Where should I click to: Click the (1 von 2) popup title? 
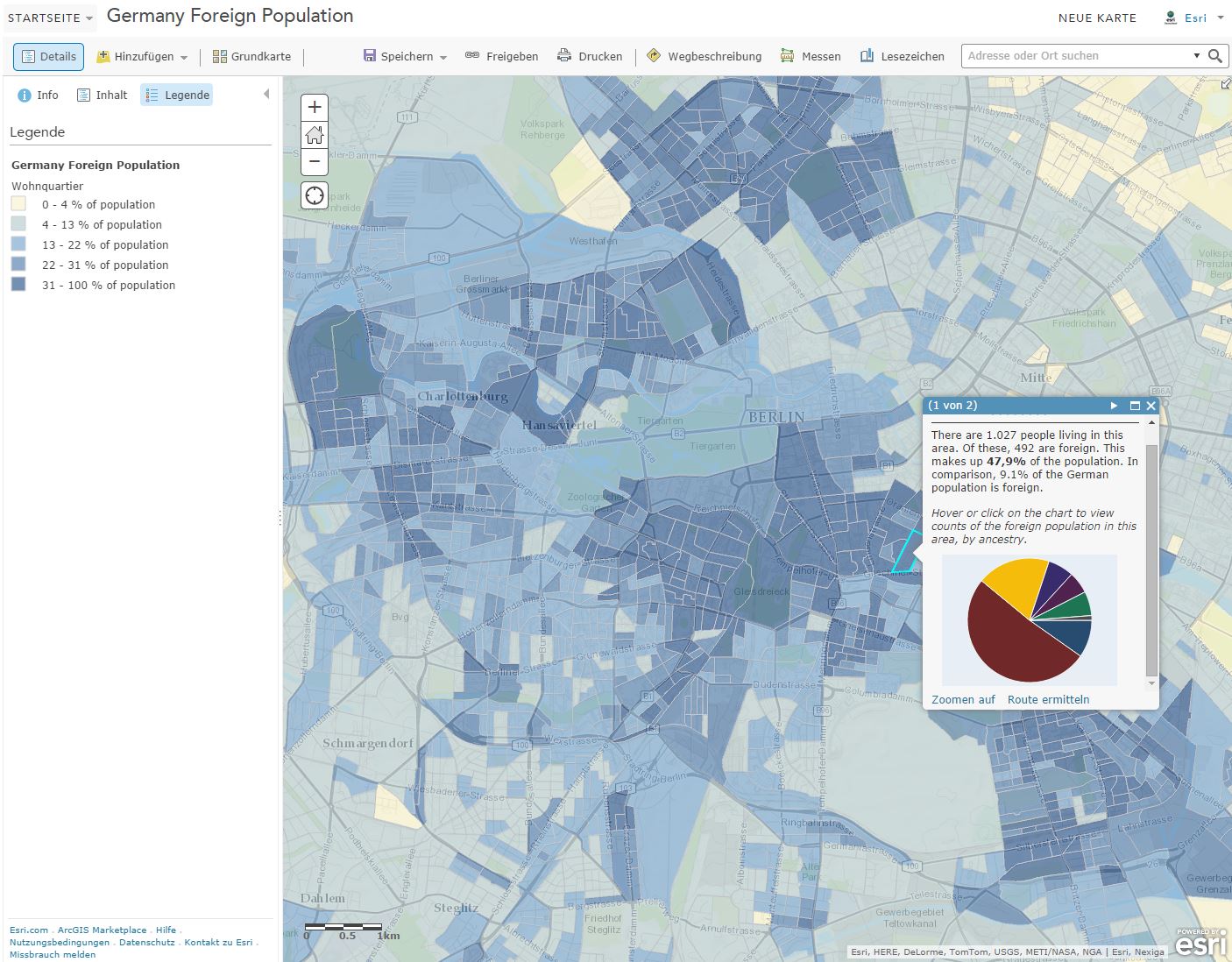coord(952,406)
